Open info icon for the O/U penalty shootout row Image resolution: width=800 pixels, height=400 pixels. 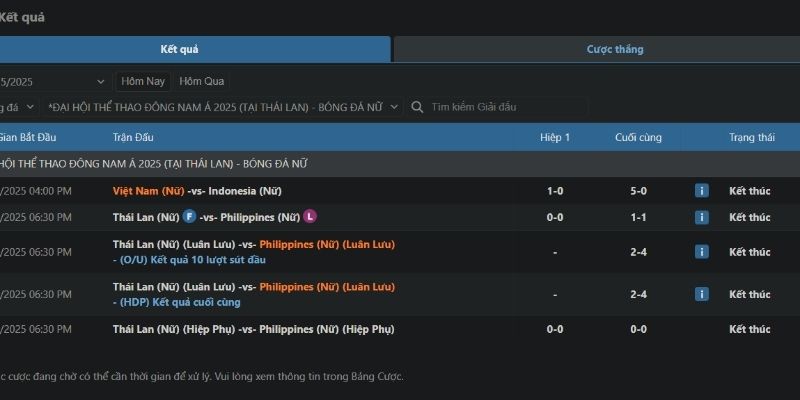(702, 252)
